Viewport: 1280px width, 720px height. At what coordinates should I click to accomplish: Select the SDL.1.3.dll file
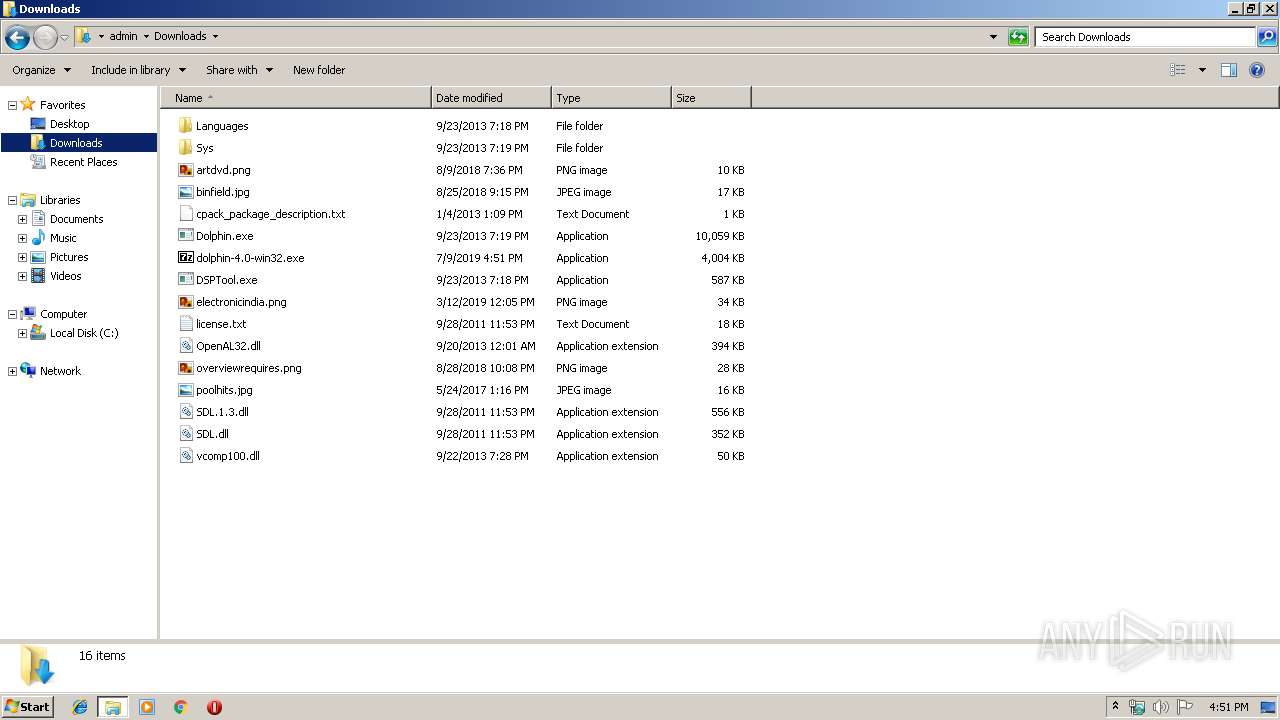pyautogui.click(x=222, y=412)
